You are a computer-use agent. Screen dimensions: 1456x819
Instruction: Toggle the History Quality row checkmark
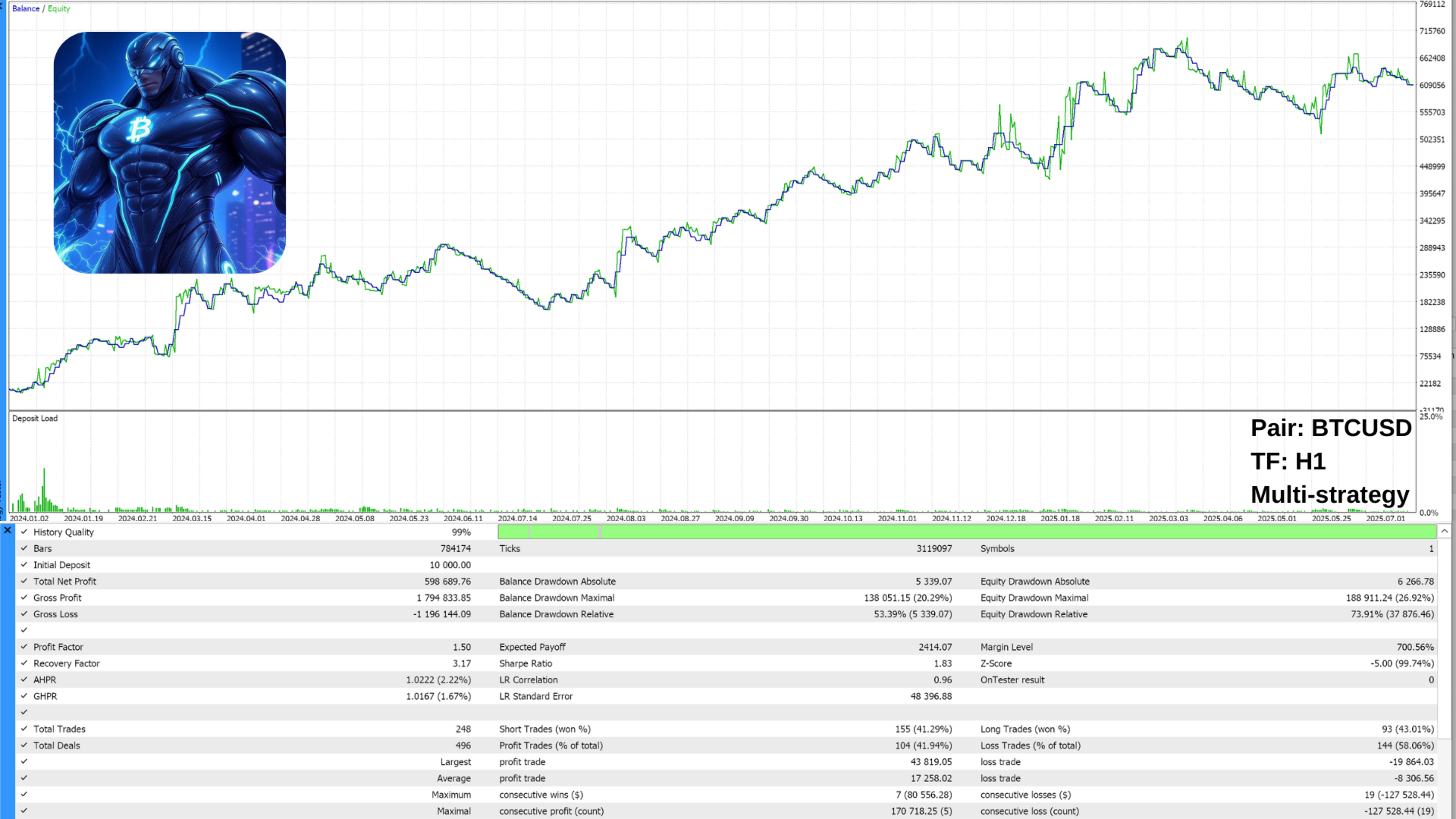[x=24, y=532]
